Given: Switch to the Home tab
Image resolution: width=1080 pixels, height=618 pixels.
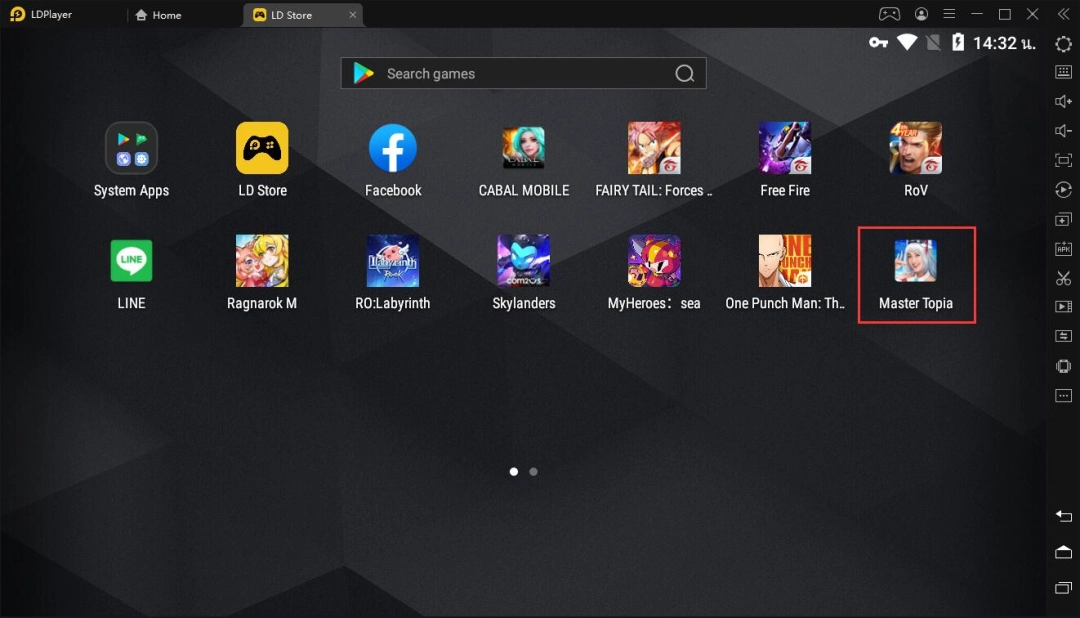Looking at the screenshot, I should [159, 15].
